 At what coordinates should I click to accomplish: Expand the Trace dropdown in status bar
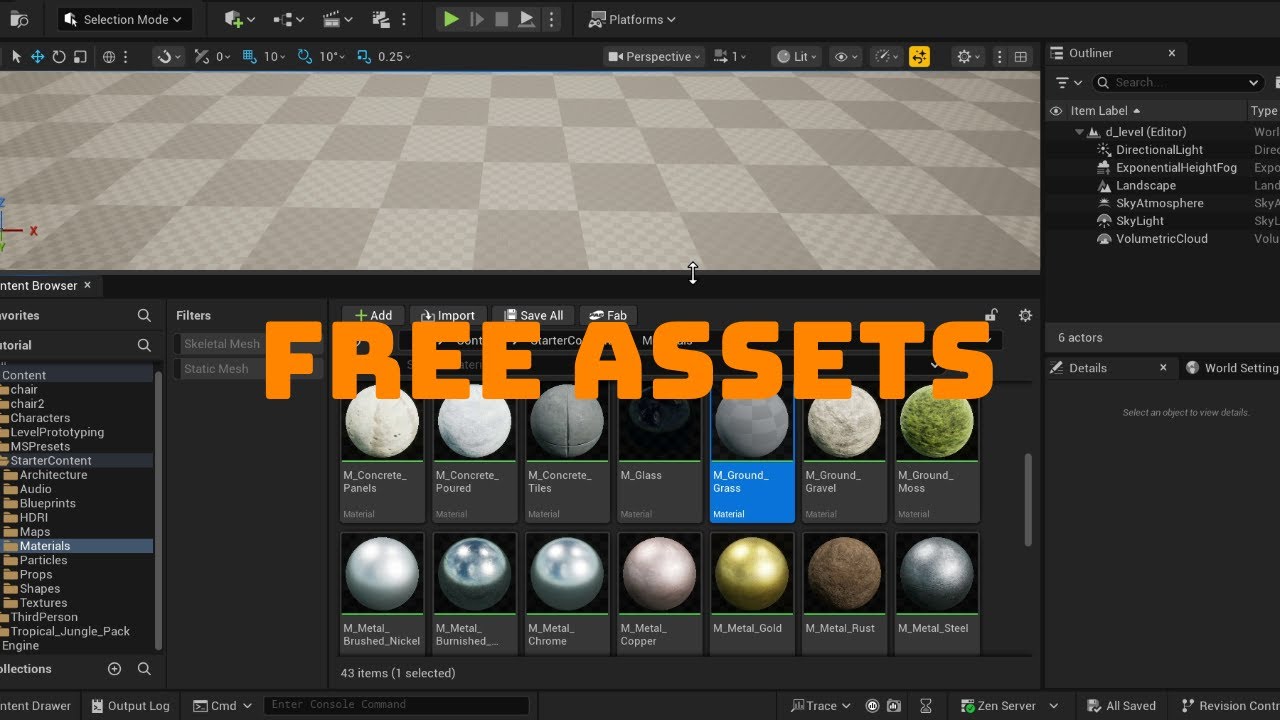click(x=820, y=706)
